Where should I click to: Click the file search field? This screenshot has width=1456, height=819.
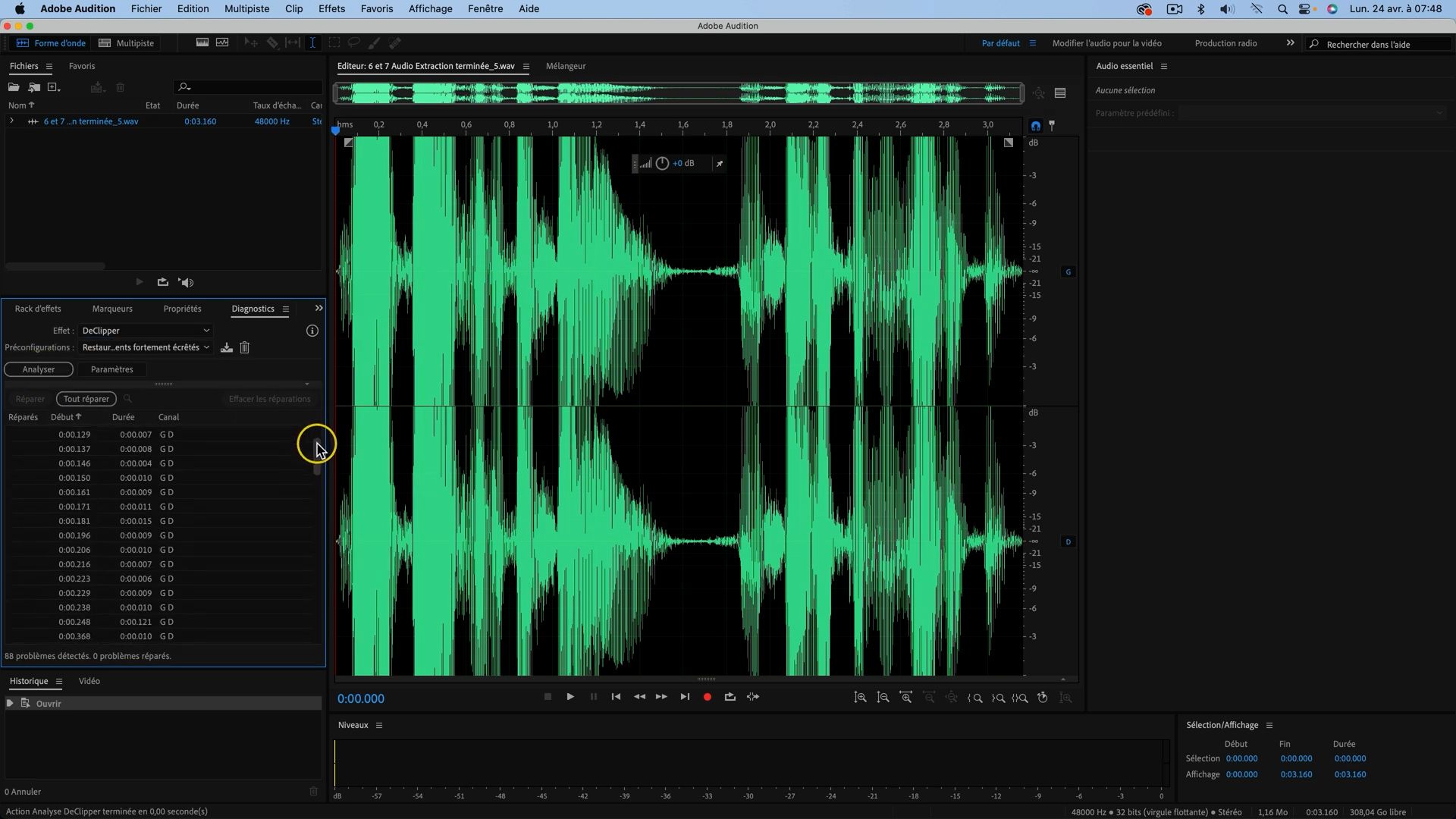[248, 87]
